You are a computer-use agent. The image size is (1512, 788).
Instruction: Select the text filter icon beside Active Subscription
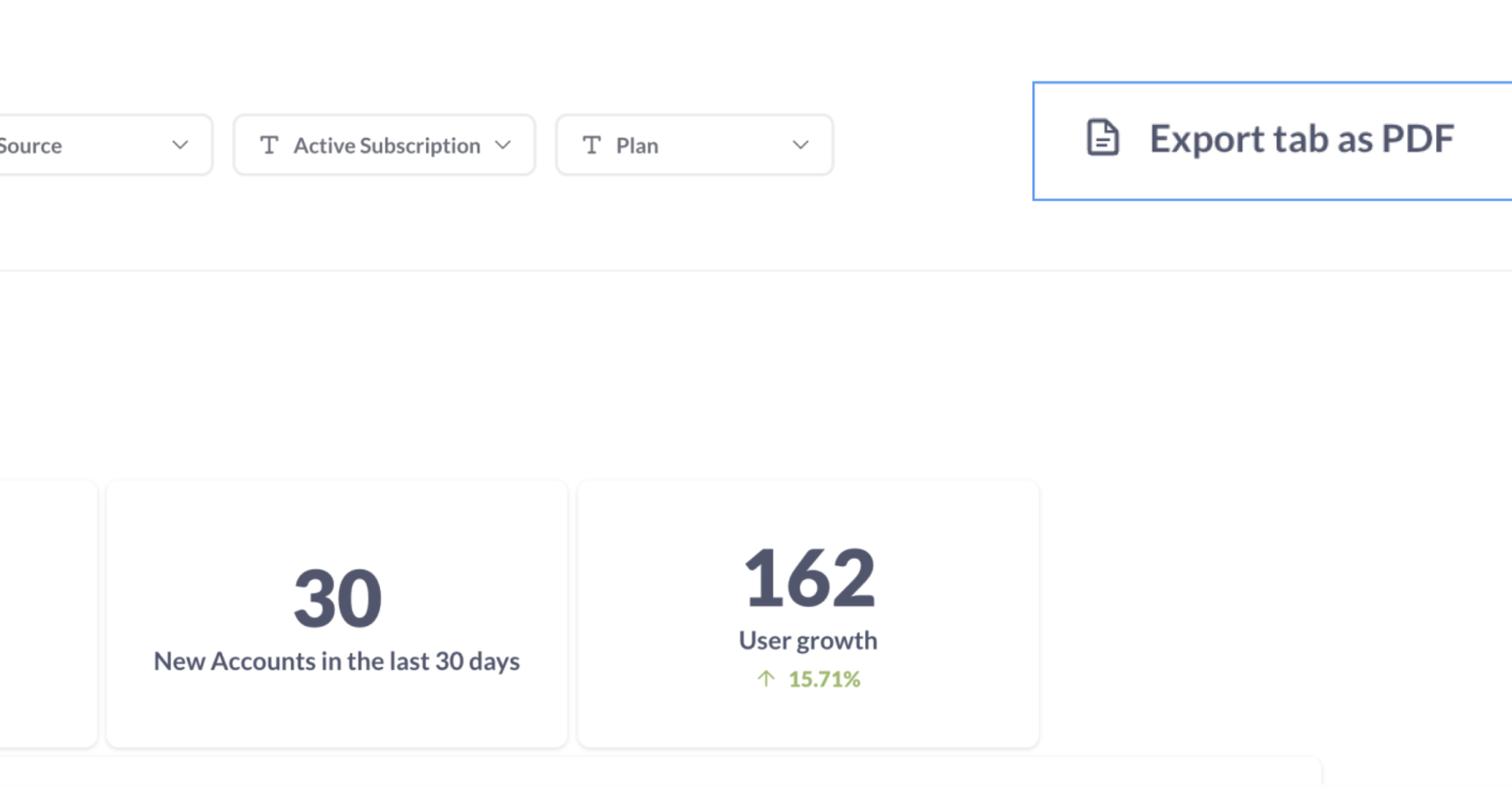(x=270, y=145)
